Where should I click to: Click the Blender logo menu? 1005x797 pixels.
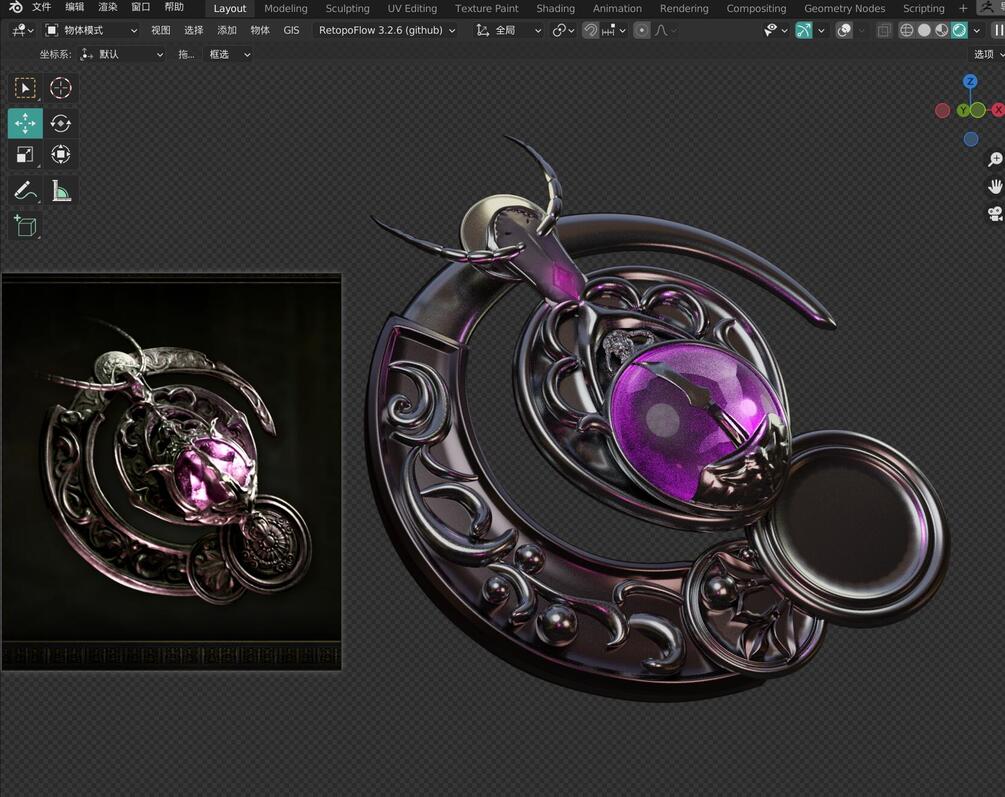click(15, 7)
